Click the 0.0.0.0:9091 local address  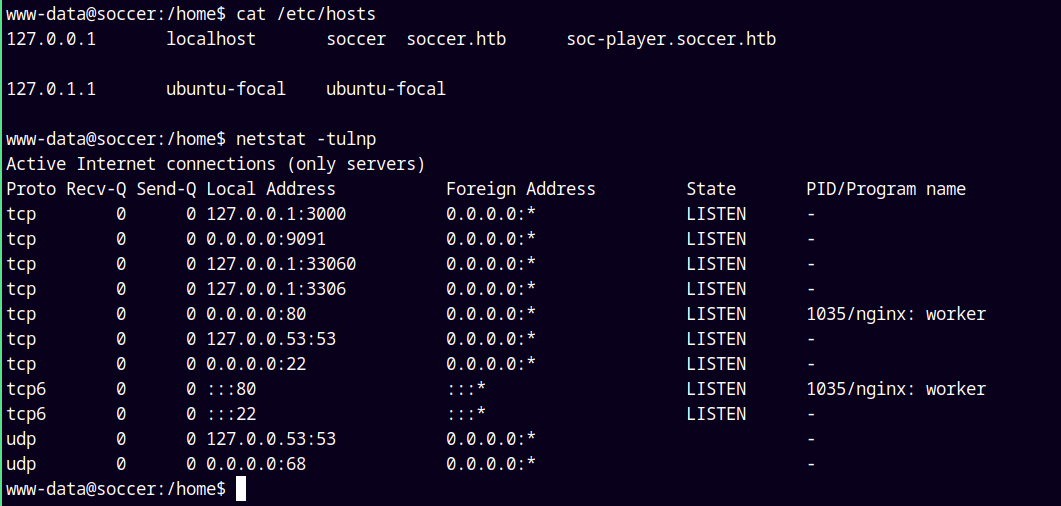[x=266, y=239]
